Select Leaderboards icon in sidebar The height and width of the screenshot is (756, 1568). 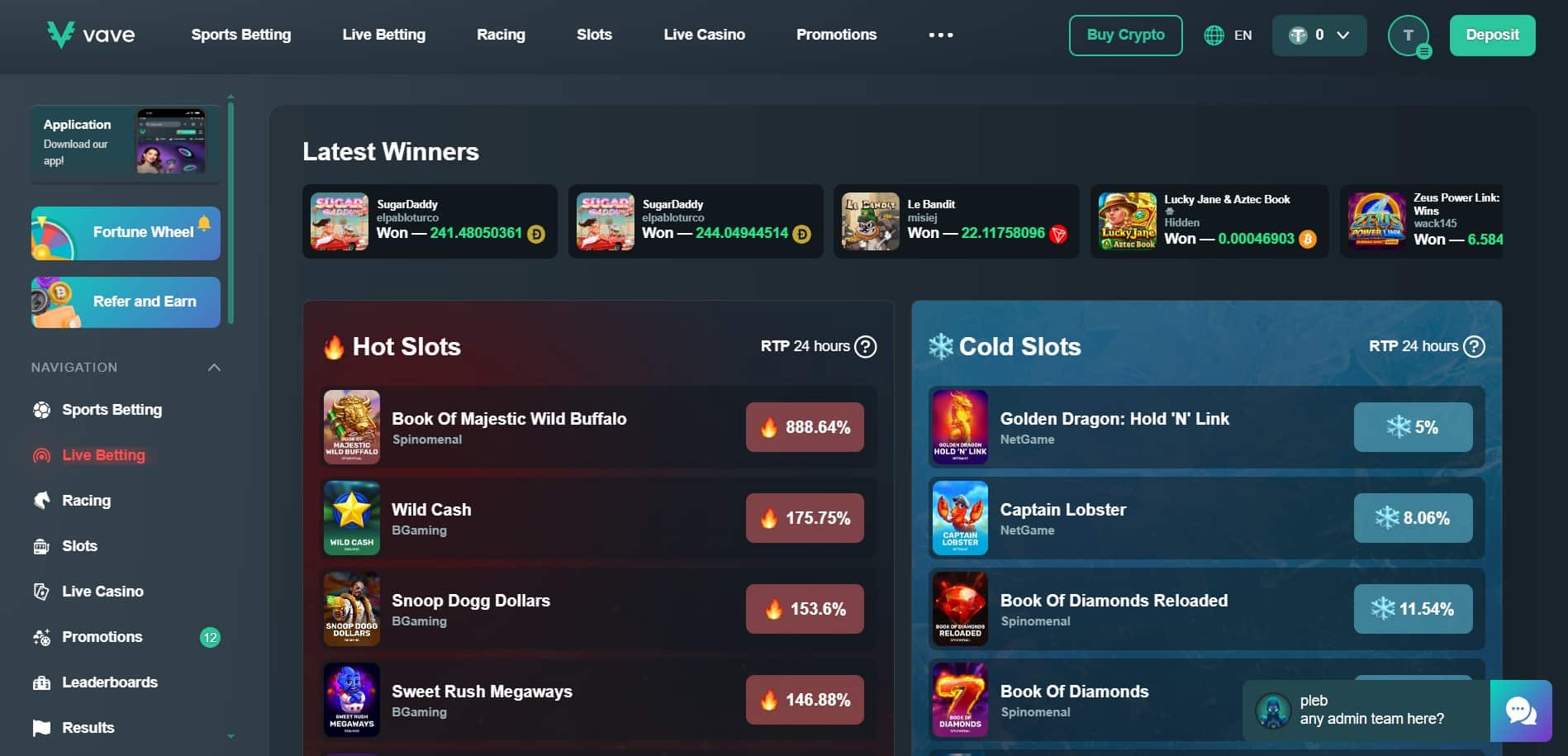coord(41,682)
